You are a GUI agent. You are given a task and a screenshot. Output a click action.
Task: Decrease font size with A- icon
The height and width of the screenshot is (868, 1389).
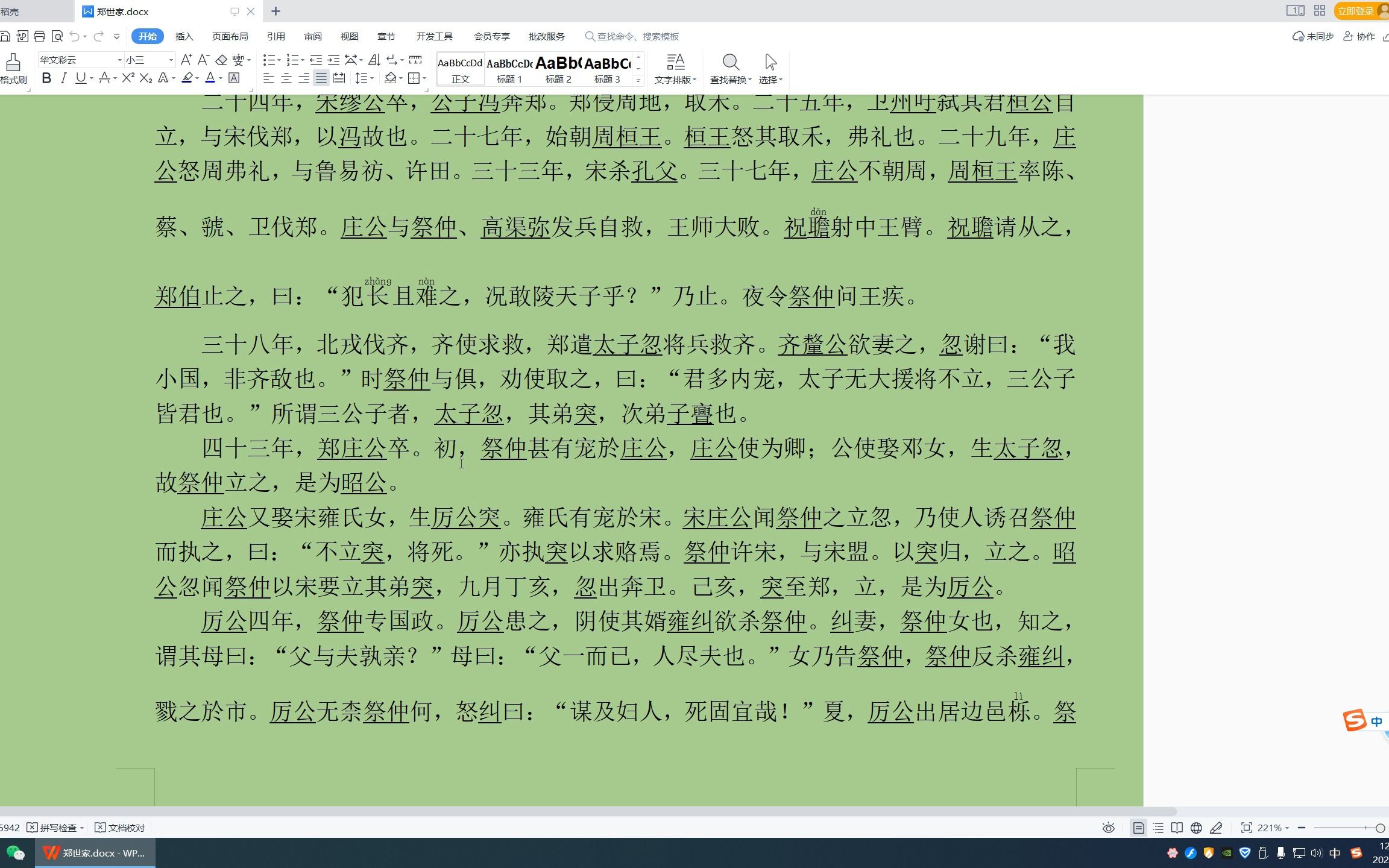click(204, 60)
